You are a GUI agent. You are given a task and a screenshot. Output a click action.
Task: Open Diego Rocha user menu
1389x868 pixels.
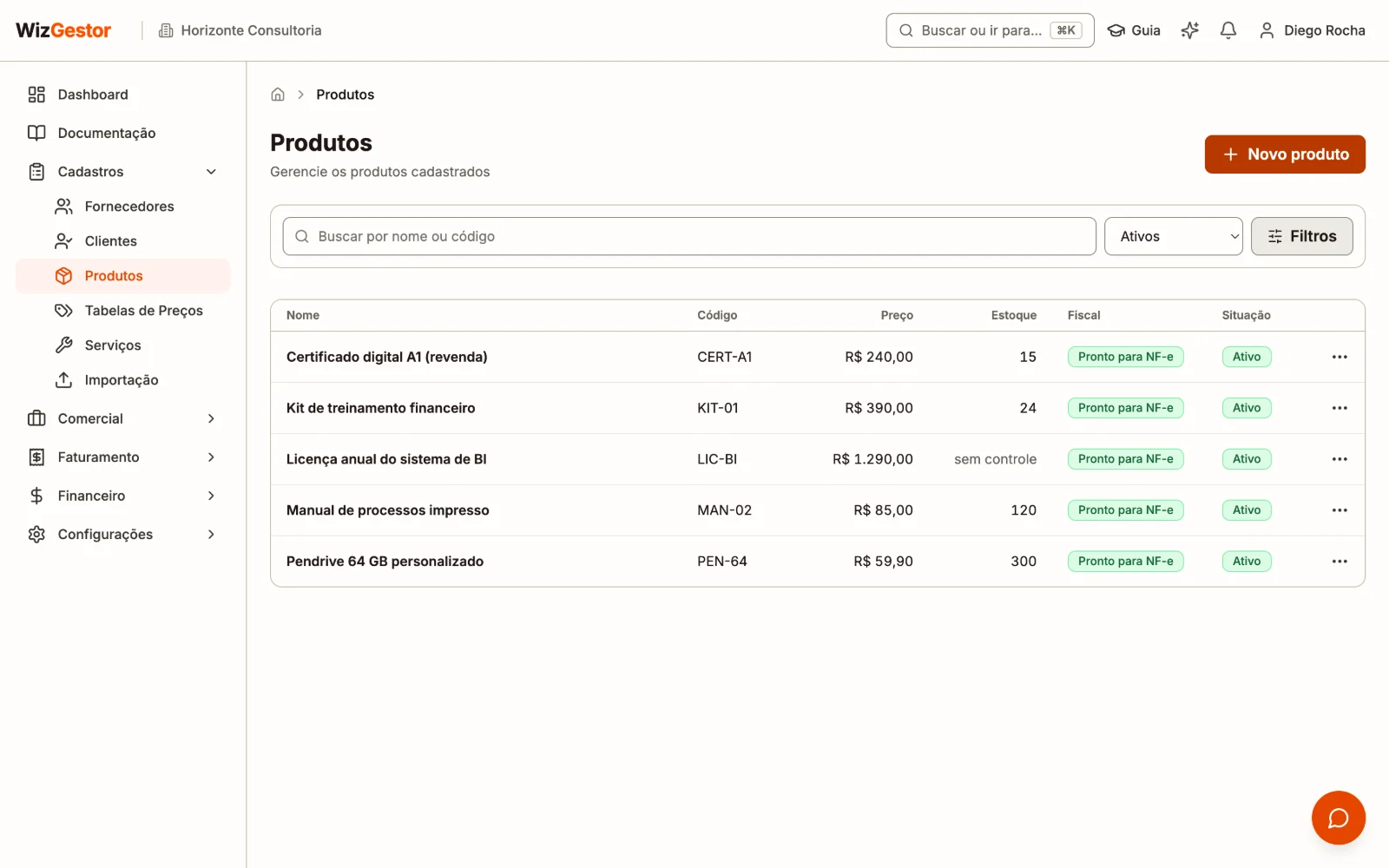1312,30
